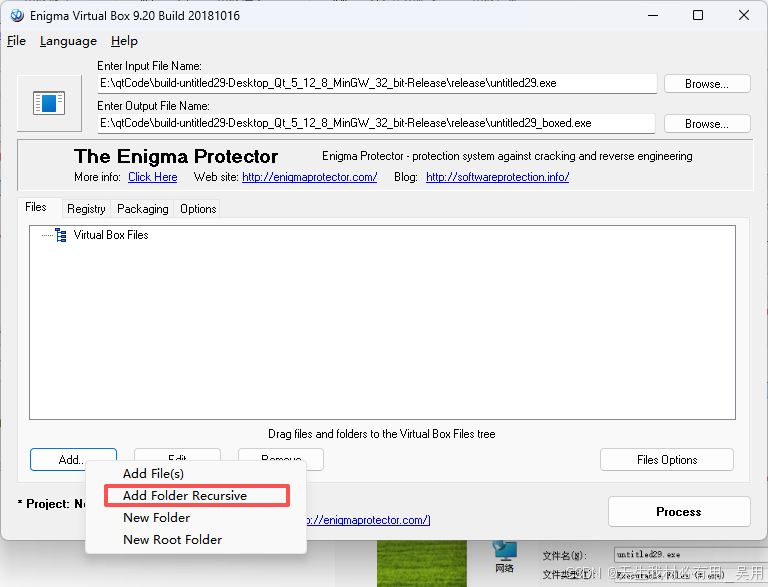Click the partly hidden Remove button
The width and height of the screenshot is (768, 587).
coord(281,455)
